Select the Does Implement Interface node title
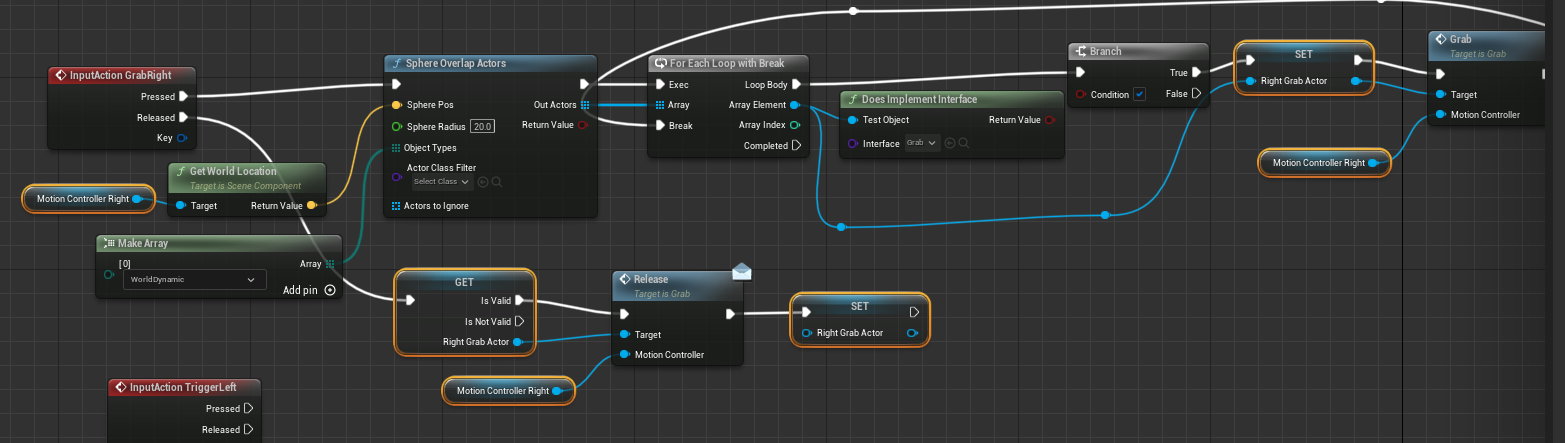The width and height of the screenshot is (1565, 443). click(x=920, y=99)
